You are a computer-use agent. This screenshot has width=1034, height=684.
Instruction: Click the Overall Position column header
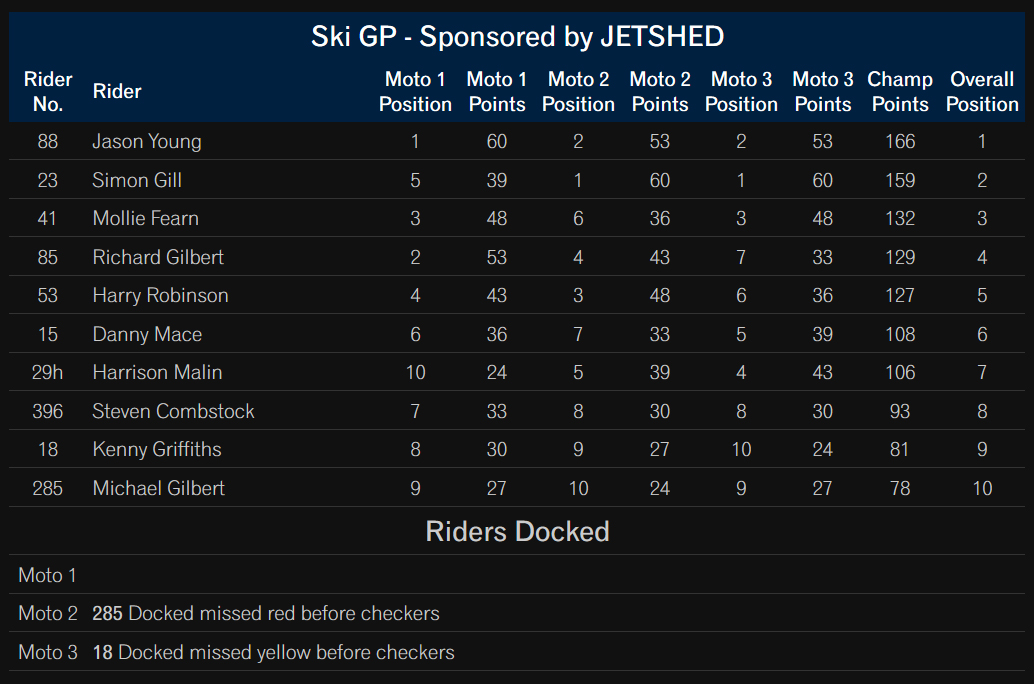point(982,92)
